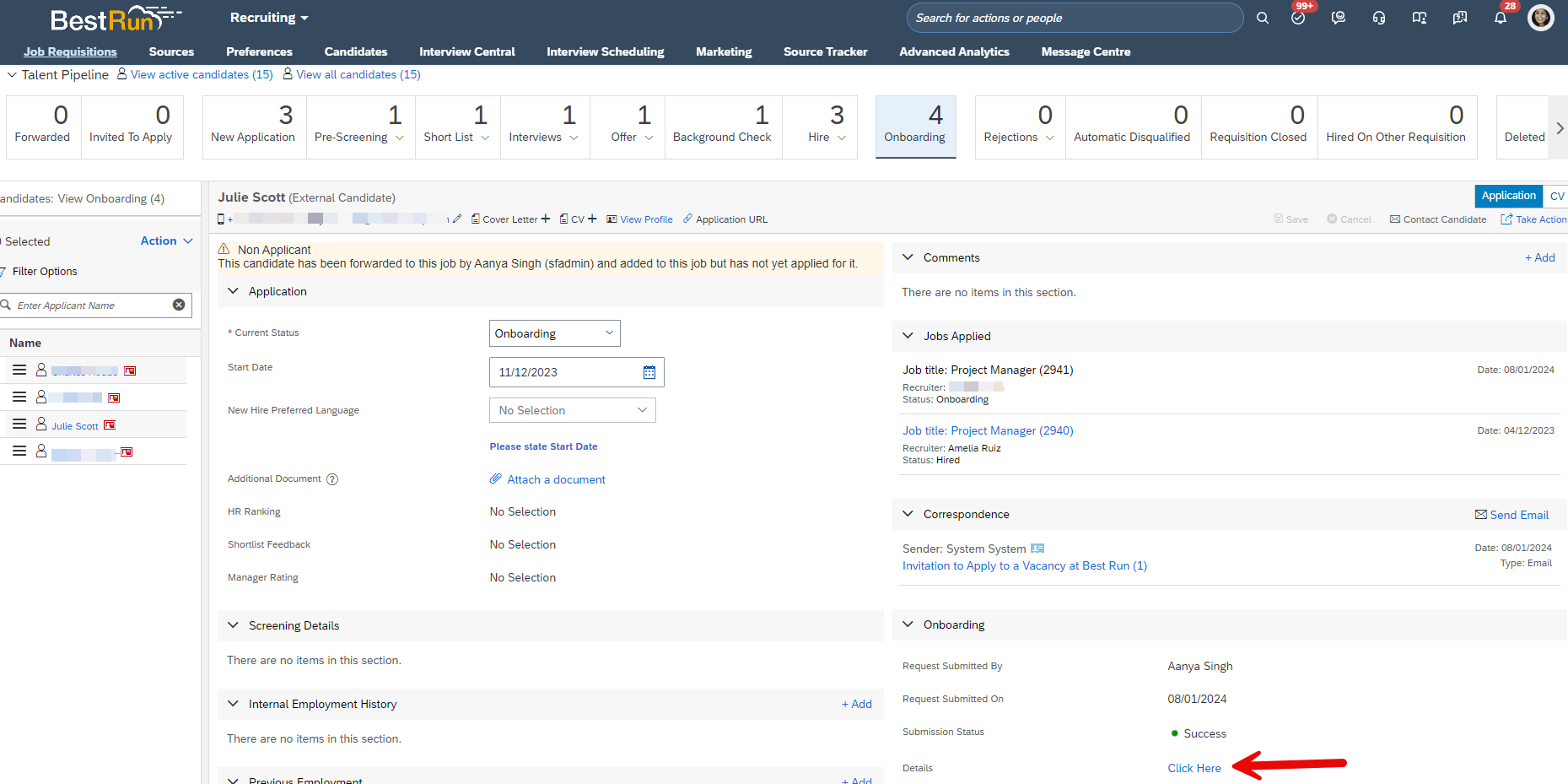This screenshot has height=784, width=1568.
Task: Click View all candidates (15) link
Action: coord(358,74)
